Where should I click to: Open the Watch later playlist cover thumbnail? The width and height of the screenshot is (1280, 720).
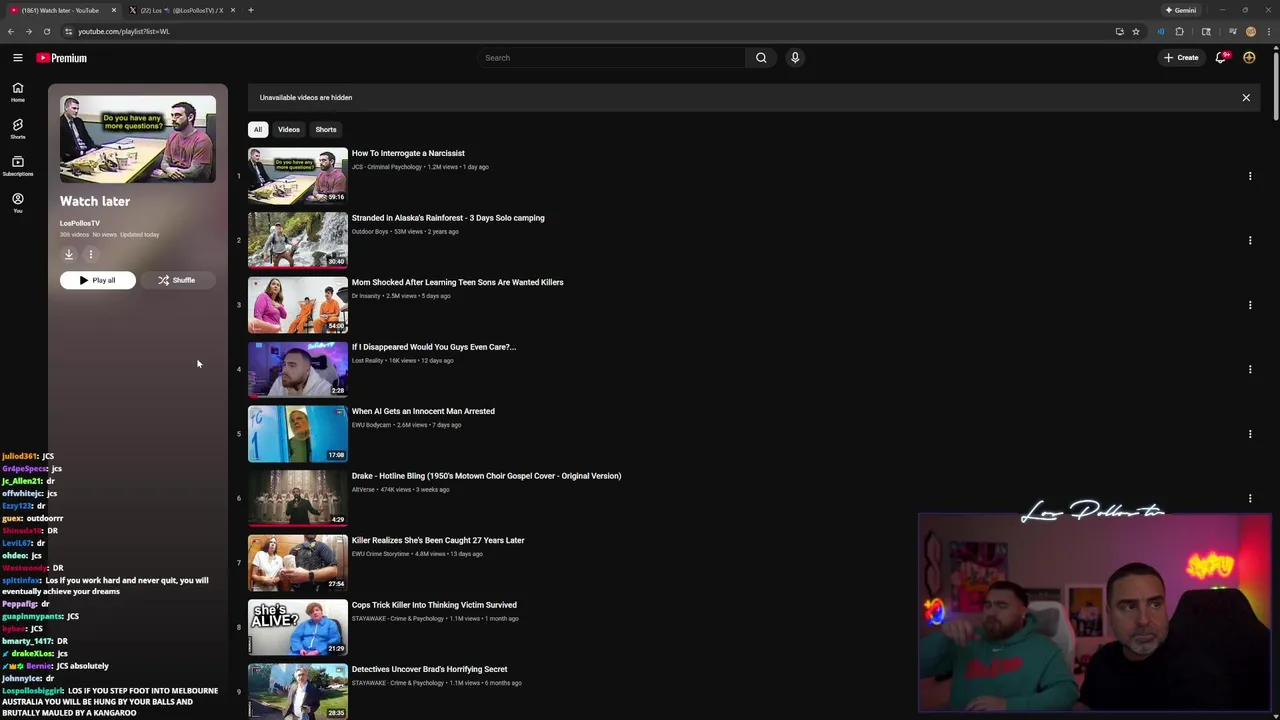click(138, 139)
